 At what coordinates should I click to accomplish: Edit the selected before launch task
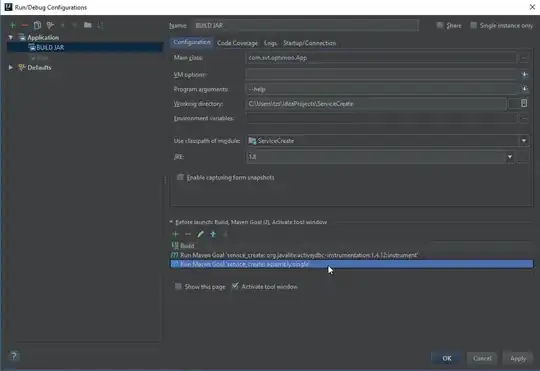point(200,234)
